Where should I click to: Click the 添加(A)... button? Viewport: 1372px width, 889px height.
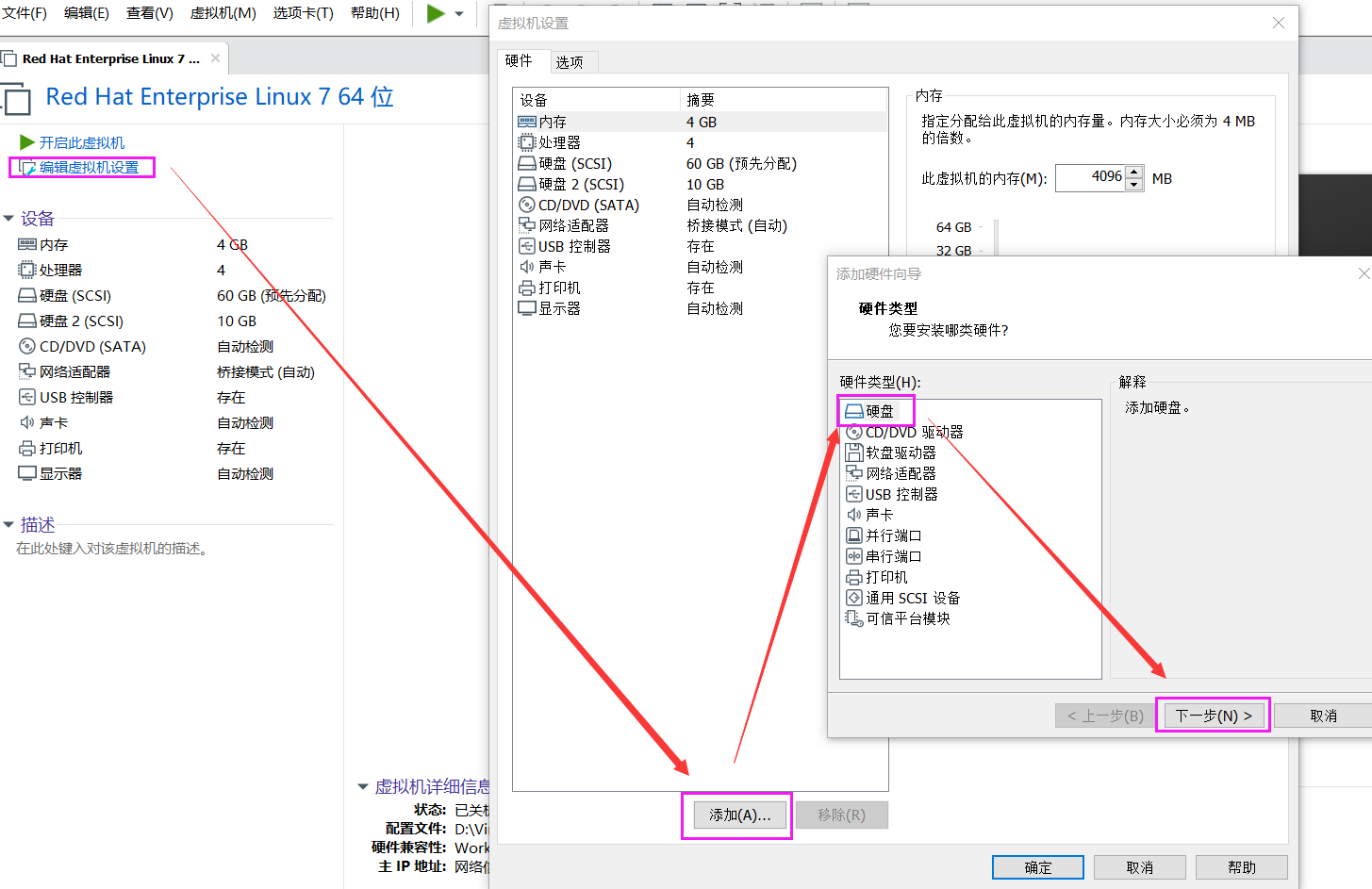740,815
